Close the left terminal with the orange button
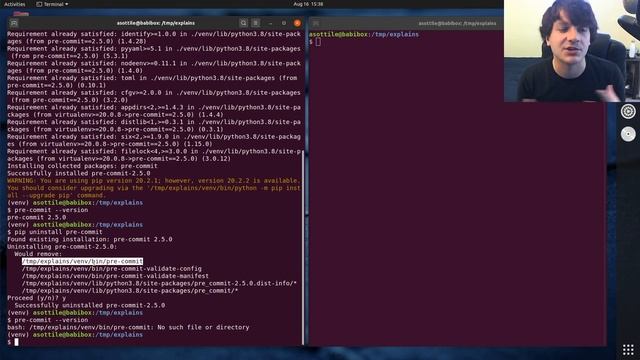The image size is (640, 360). click(297, 23)
